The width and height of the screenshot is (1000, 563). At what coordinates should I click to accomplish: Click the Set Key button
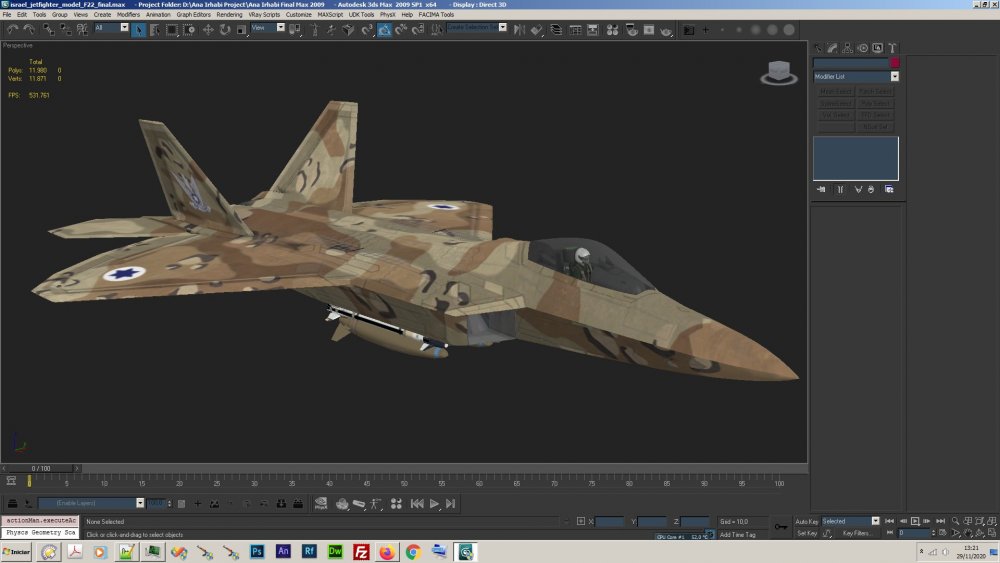tap(807, 533)
